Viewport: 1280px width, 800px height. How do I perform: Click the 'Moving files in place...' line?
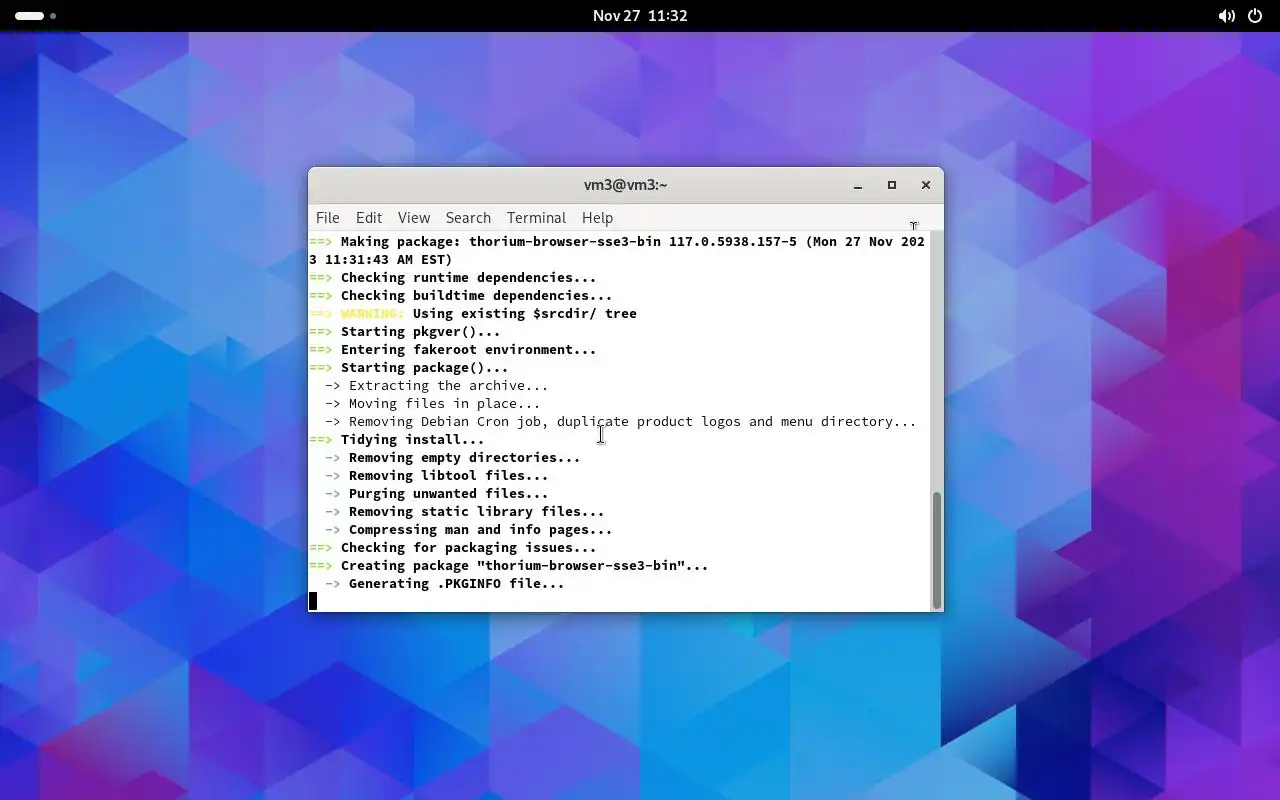click(433, 403)
